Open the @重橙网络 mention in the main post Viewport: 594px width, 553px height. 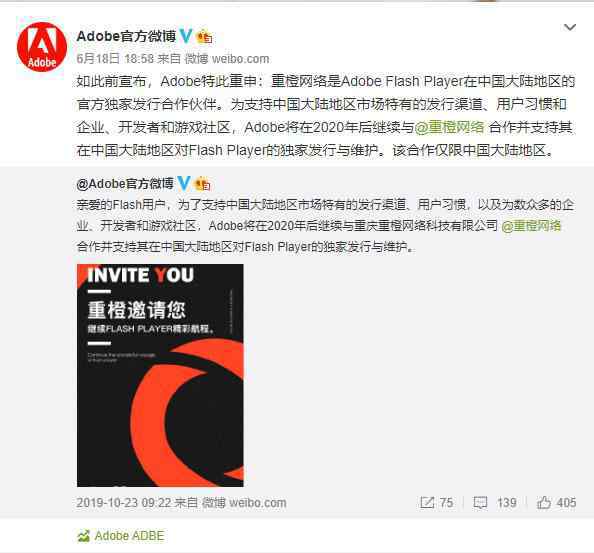(x=449, y=127)
